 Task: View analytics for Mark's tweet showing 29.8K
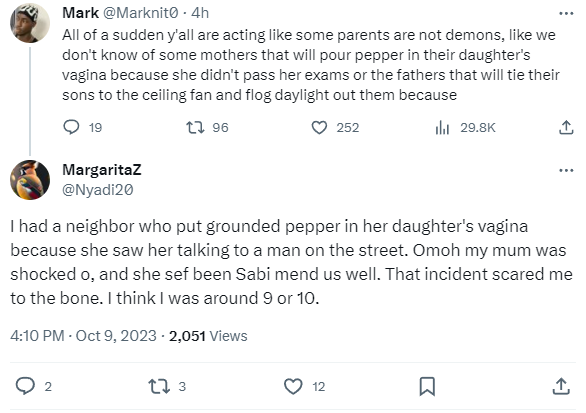coord(442,127)
